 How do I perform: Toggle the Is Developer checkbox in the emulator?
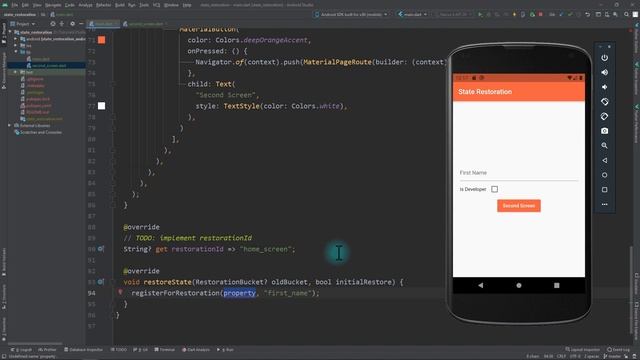click(x=494, y=189)
